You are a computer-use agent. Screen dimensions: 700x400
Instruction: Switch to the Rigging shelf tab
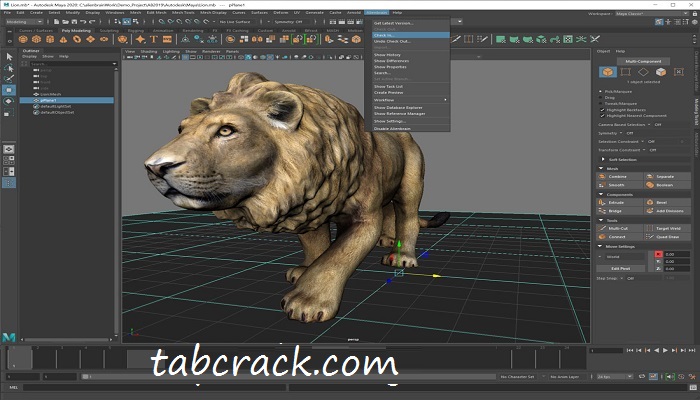[x=136, y=31]
